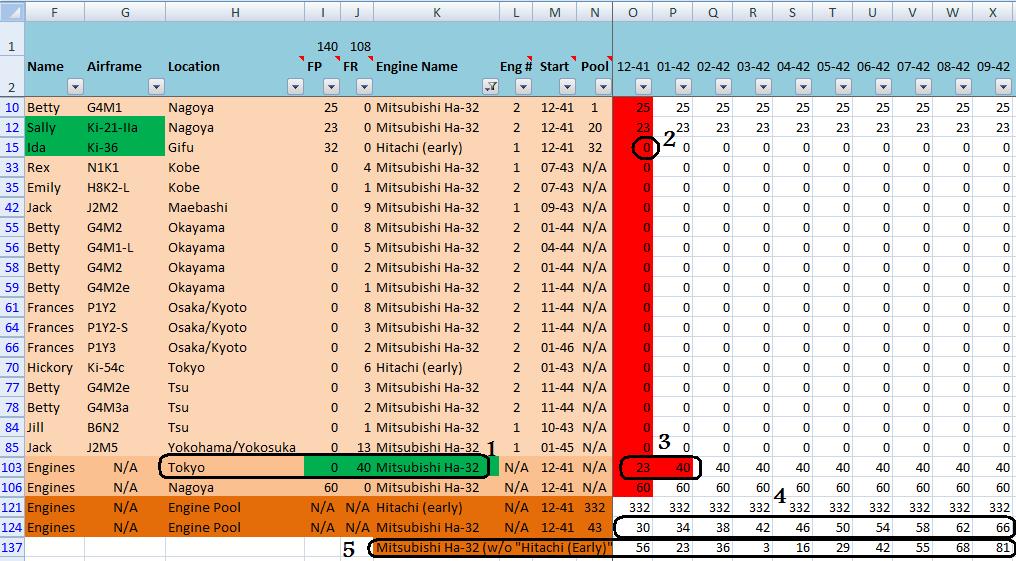Screen dimensions: 1016x561
Task: Click the Ida name cell
Action: (x=55, y=147)
